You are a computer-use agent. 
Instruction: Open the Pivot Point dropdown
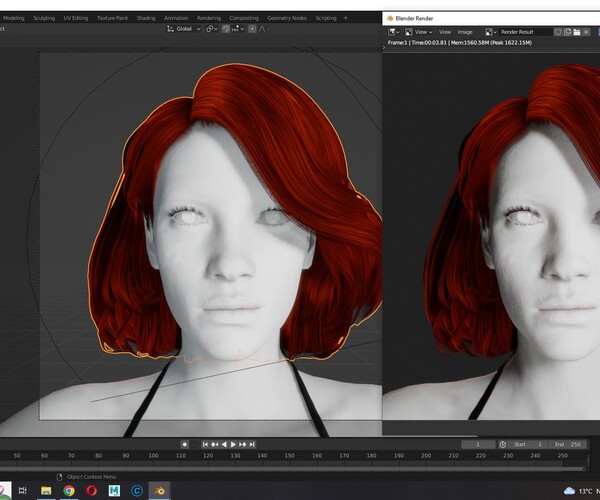212,29
